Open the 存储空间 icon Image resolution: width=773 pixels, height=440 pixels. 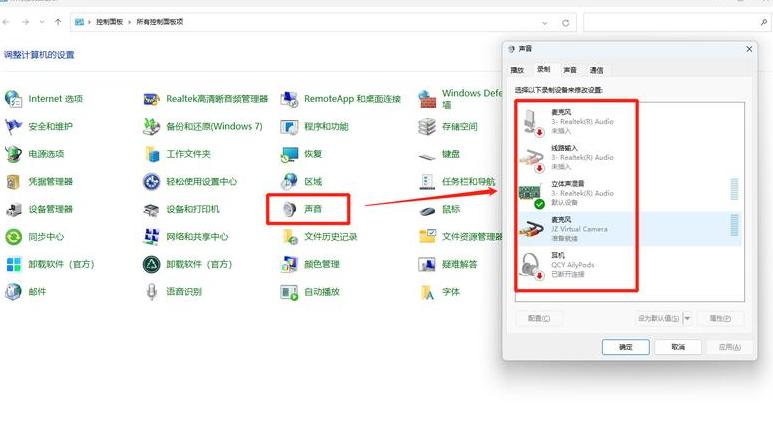click(427, 127)
